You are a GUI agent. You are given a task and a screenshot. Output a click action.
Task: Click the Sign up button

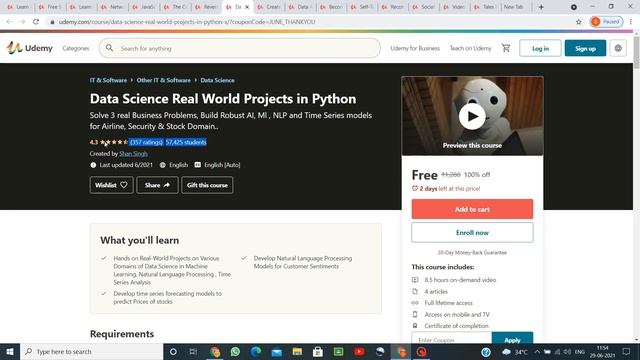(585, 48)
